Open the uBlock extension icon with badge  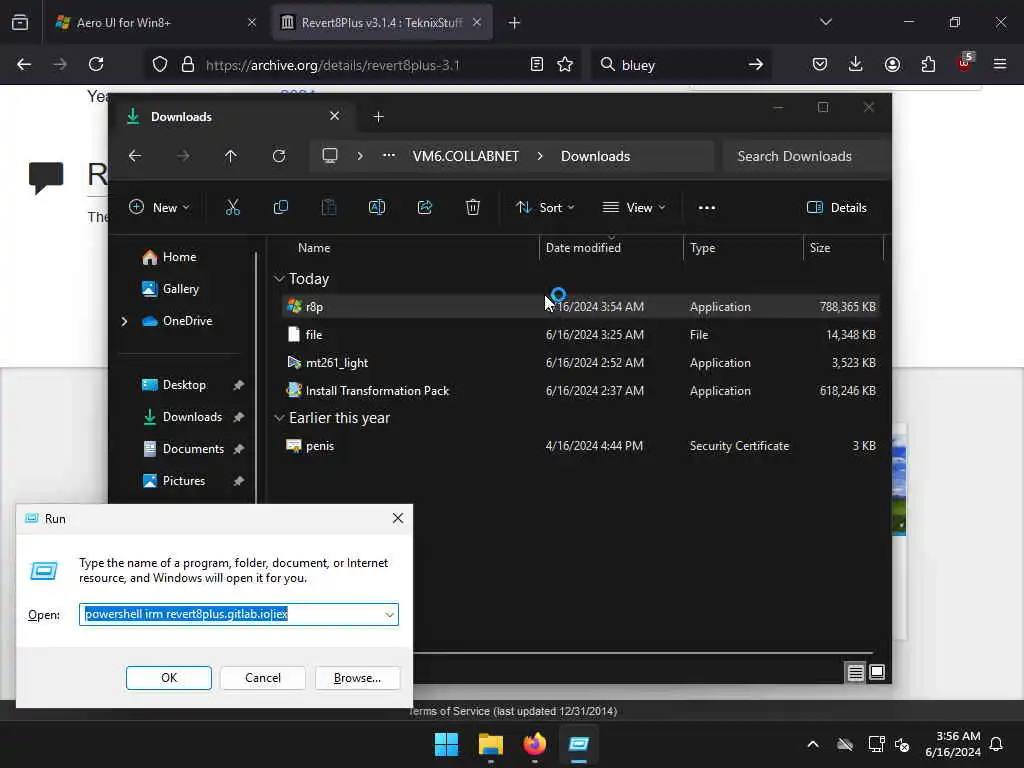[x=965, y=63]
